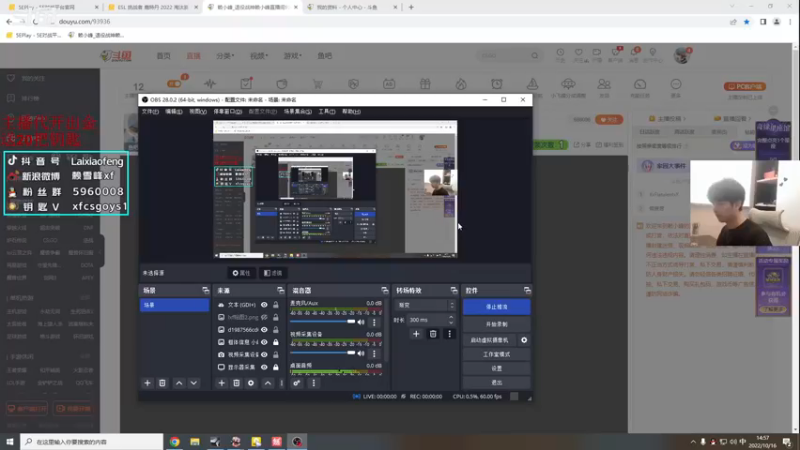
Task: Hide the 显示器采集 source
Action: coord(264,367)
